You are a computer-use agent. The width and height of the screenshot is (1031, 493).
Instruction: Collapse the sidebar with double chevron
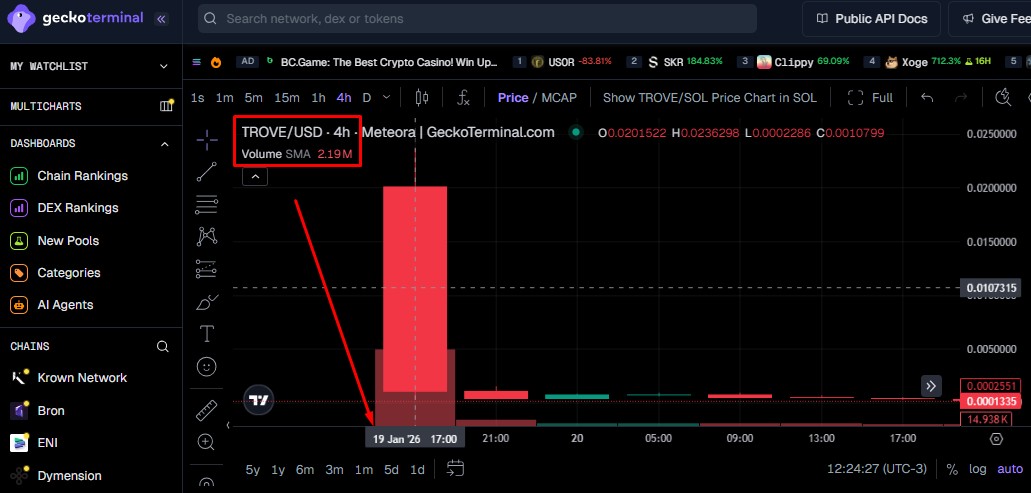[x=162, y=18]
